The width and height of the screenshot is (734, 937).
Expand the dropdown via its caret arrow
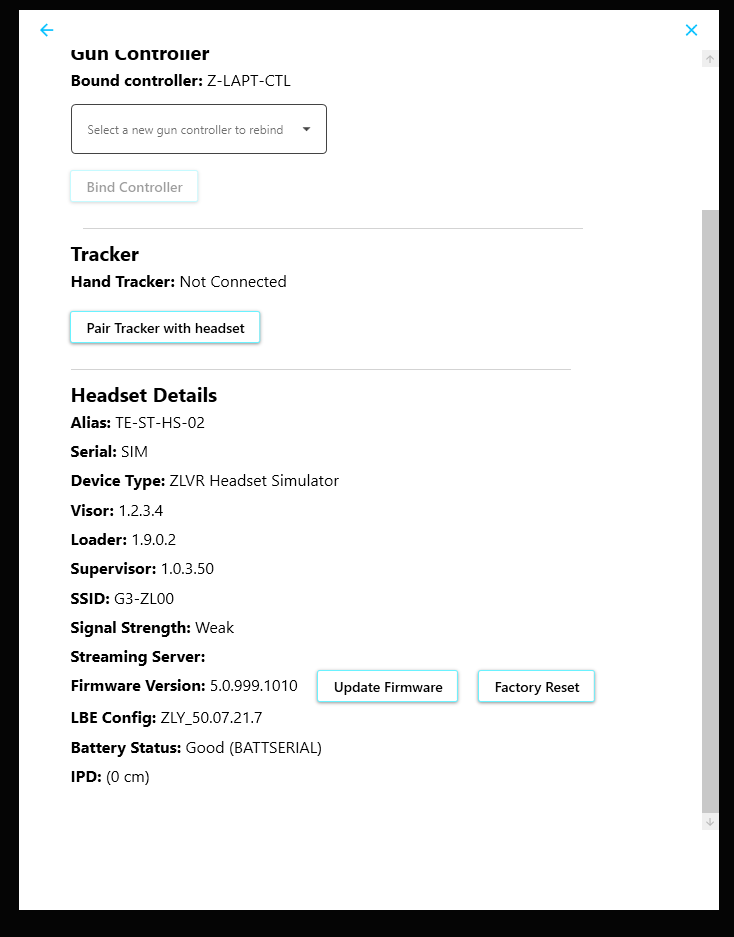pos(306,129)
